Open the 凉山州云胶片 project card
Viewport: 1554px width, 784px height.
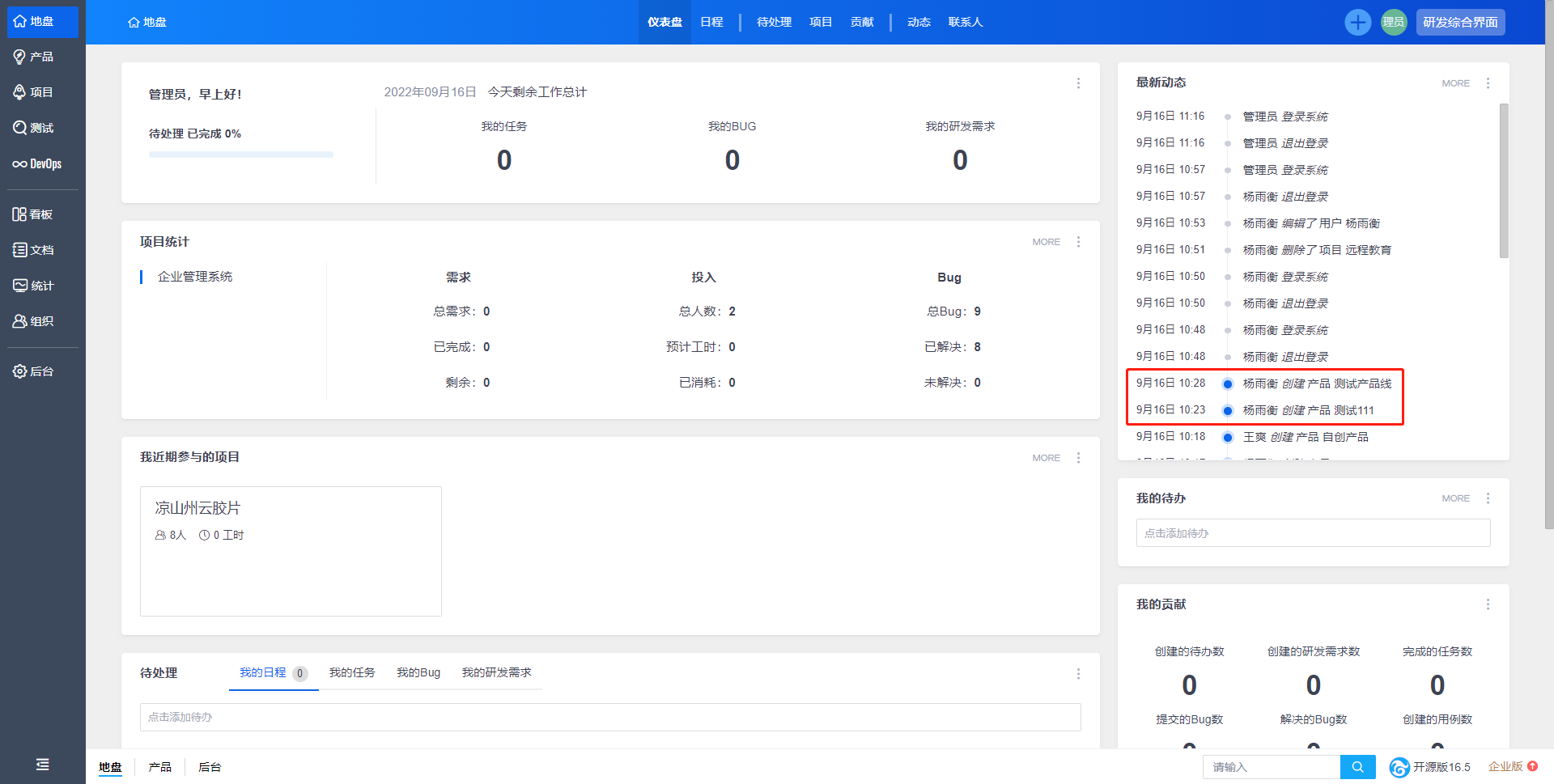[291, 550]
